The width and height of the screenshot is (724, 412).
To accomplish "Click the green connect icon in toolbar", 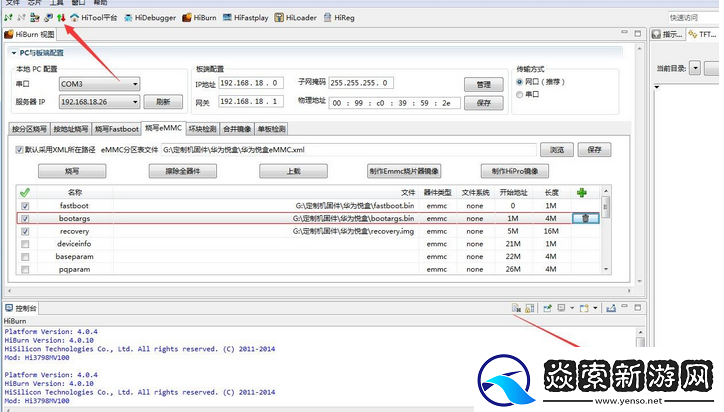I will (8, 18).
